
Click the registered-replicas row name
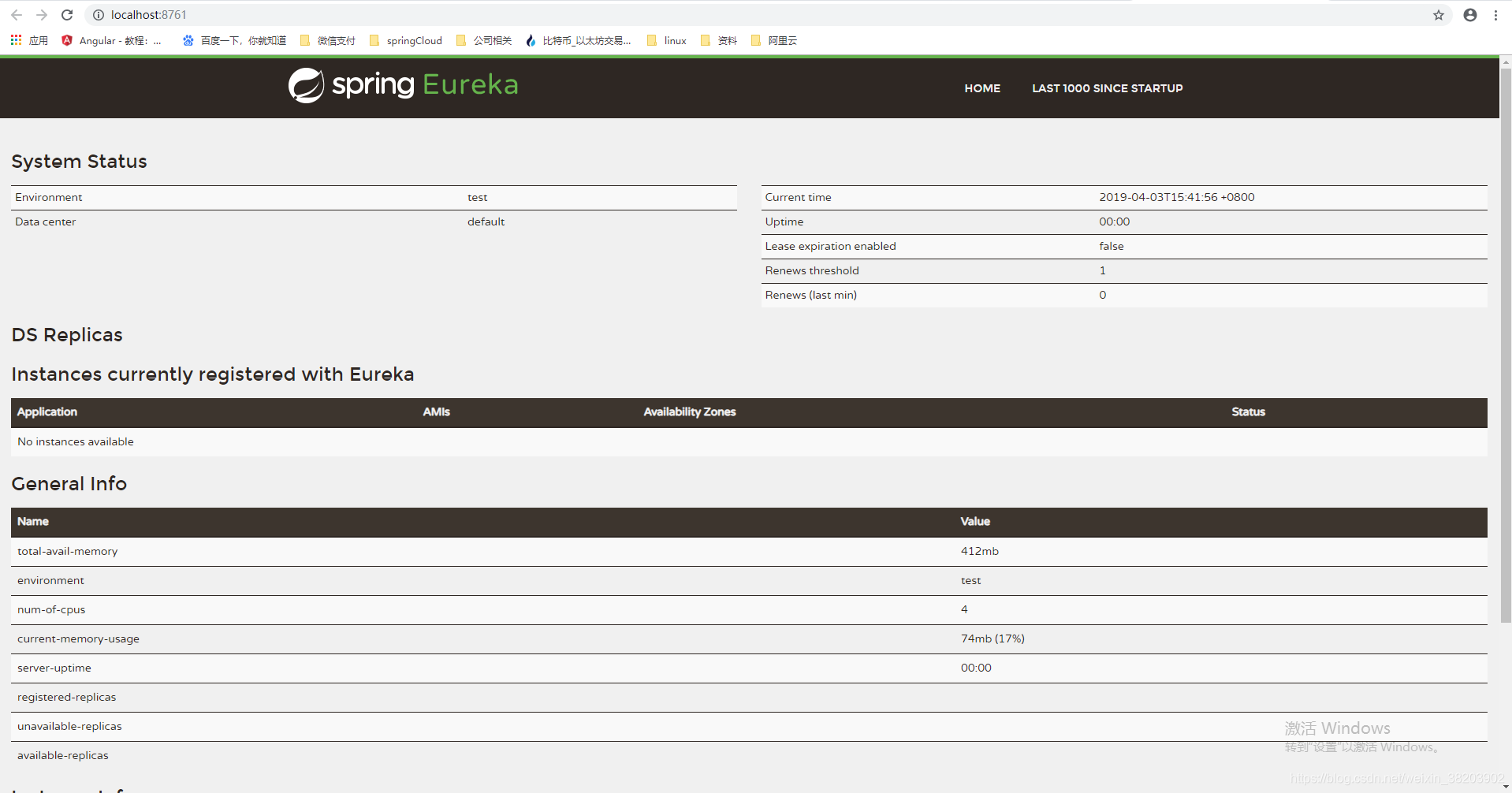67,697
